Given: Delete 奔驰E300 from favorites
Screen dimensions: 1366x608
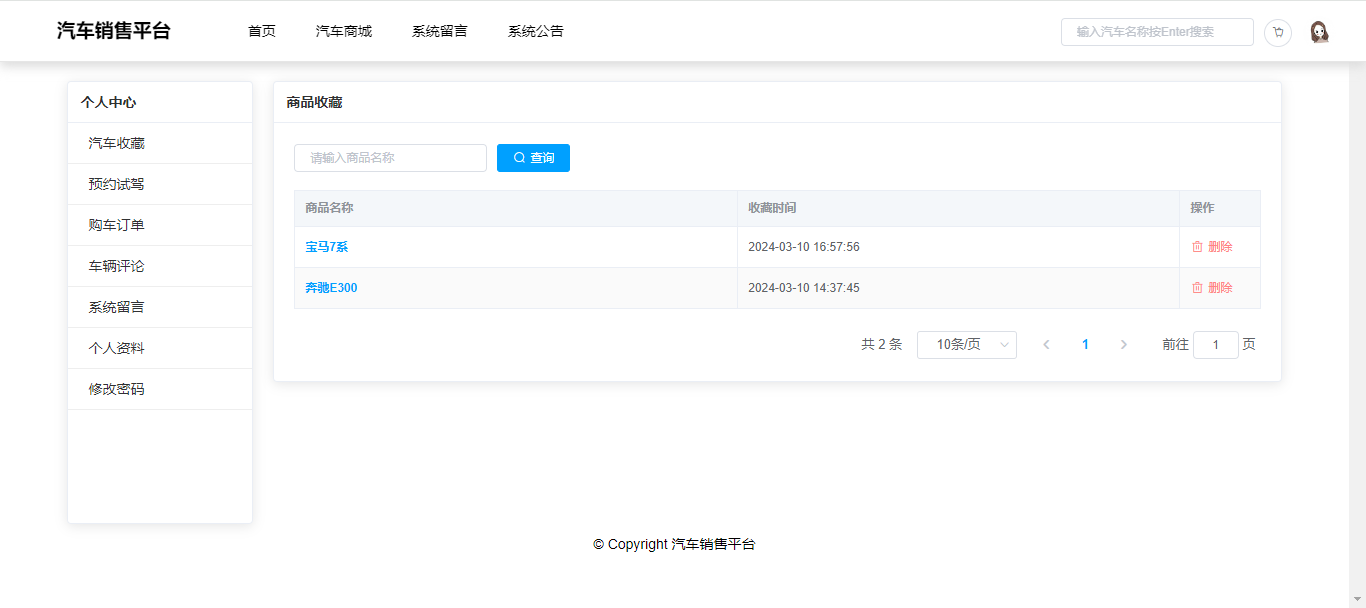Looking at the screenshot, I should [1212, 288].
